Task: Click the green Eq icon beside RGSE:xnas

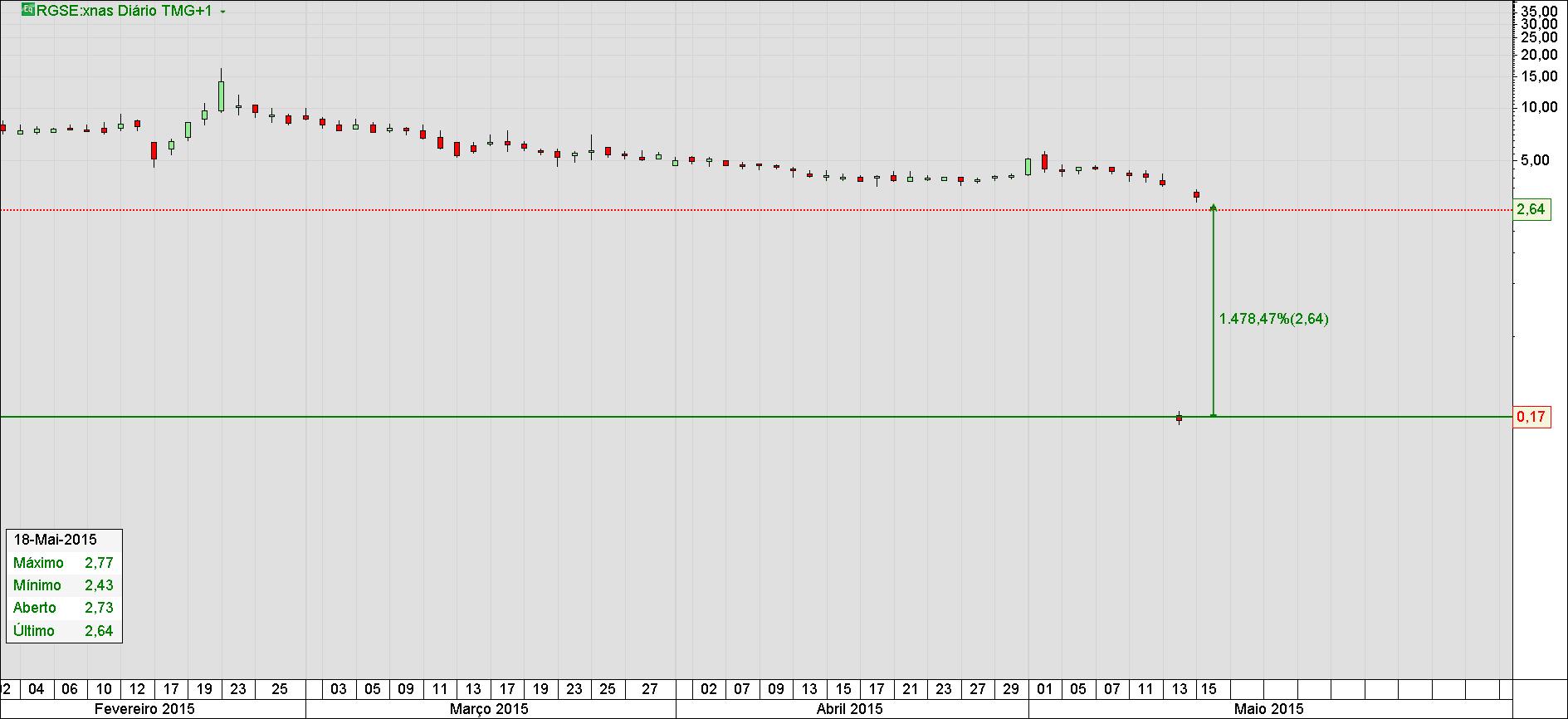Action: pos(27,10)
